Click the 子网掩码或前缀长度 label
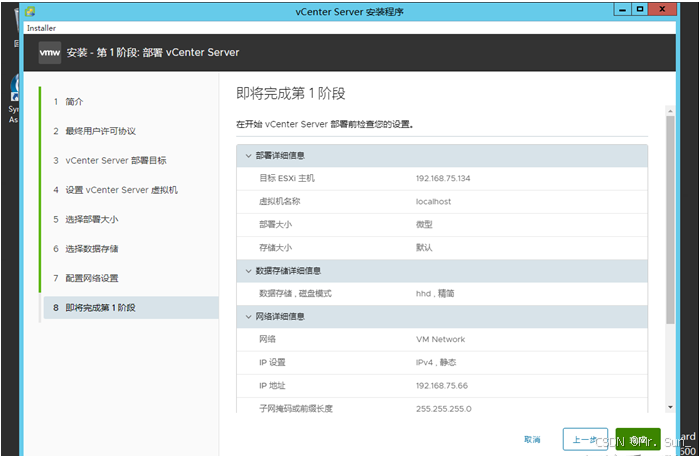 [296, 409]
